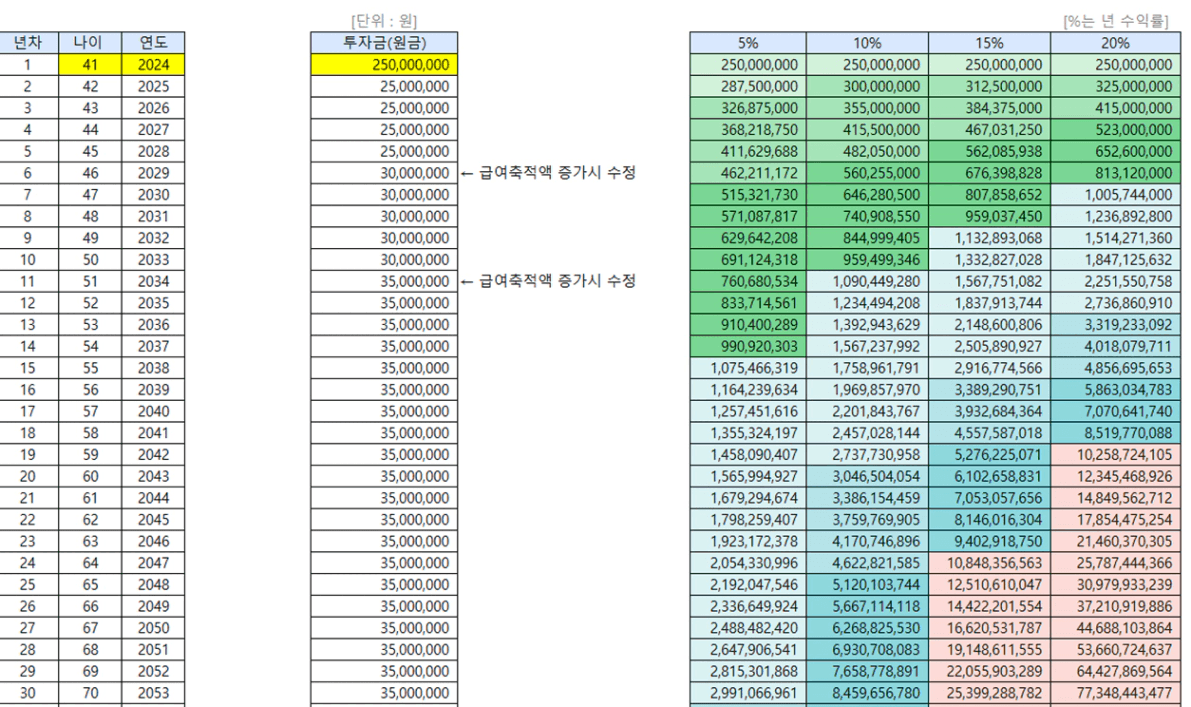1191x707 pixels.
Task: Click the pink cell showing 10,848,356,563
Action: (x=988, y=564)
